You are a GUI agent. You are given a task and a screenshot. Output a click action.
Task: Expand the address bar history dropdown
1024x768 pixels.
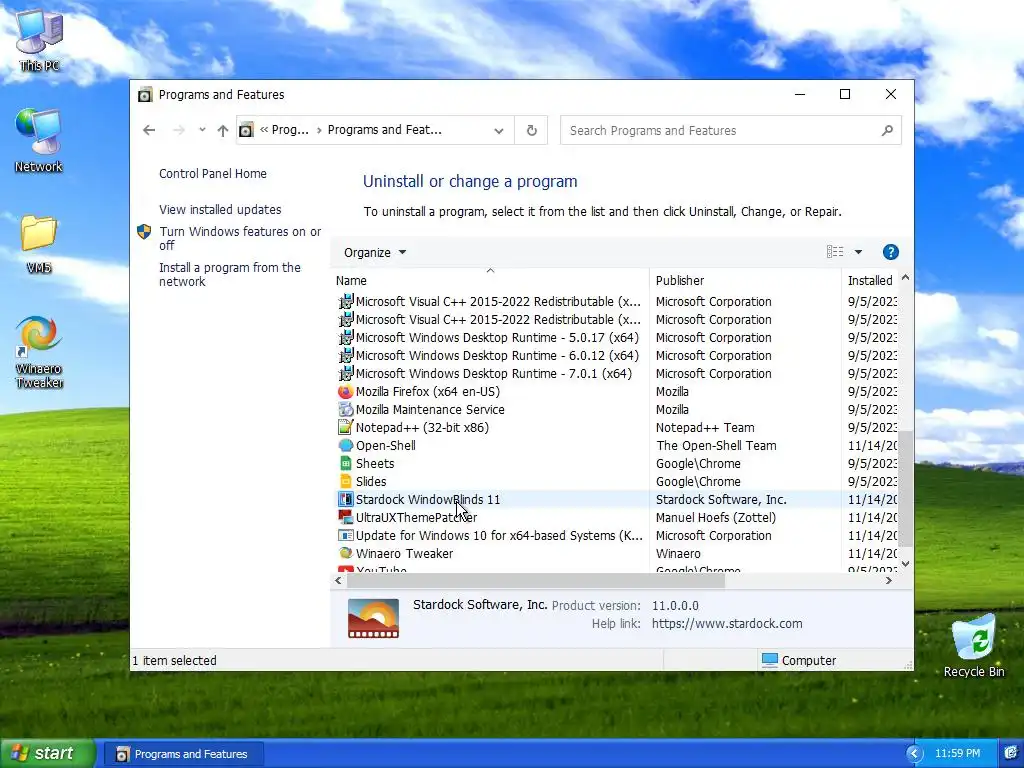click(x=499, y=131)
